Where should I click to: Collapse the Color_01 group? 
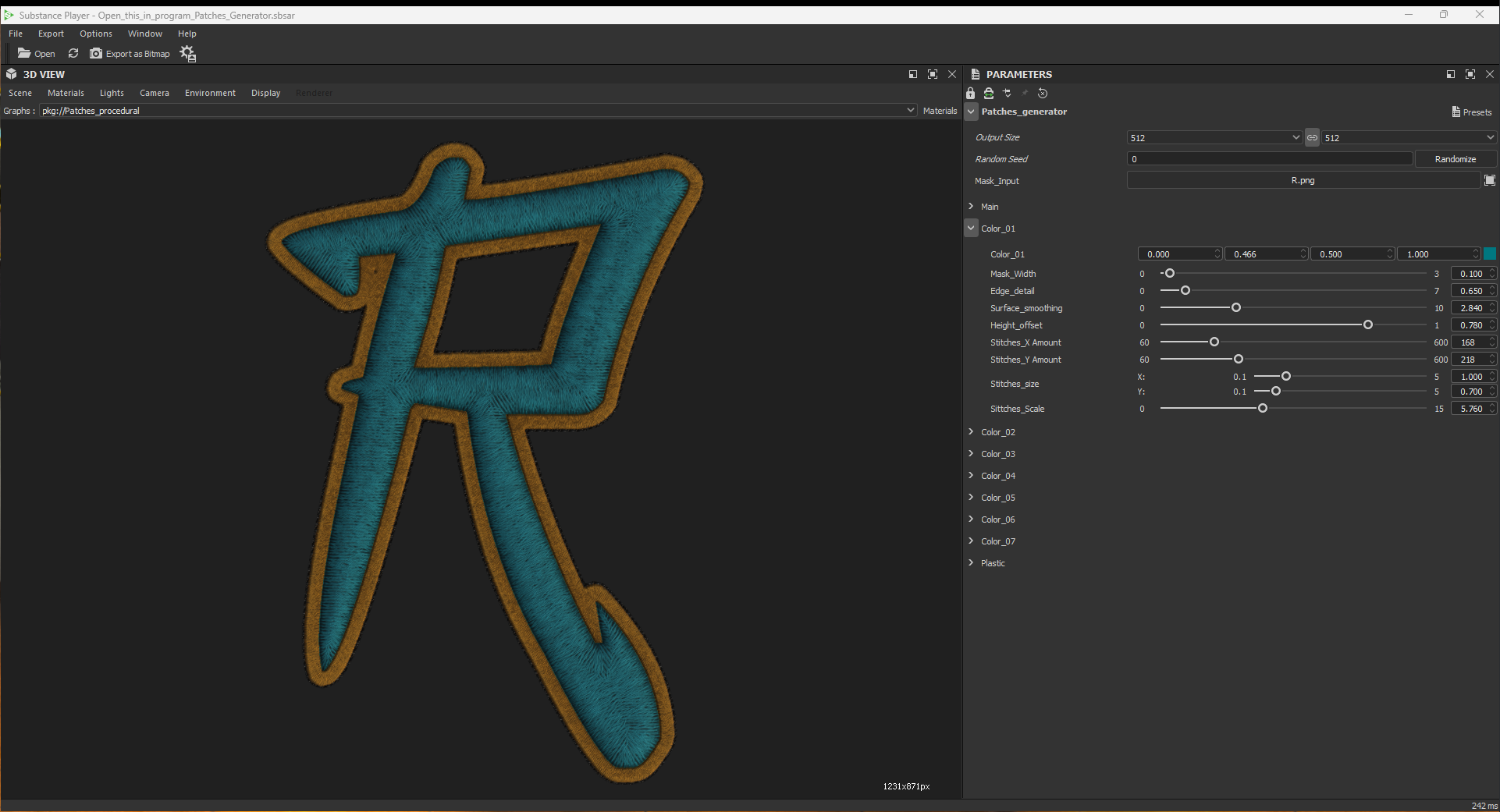(x=972, y=228)
